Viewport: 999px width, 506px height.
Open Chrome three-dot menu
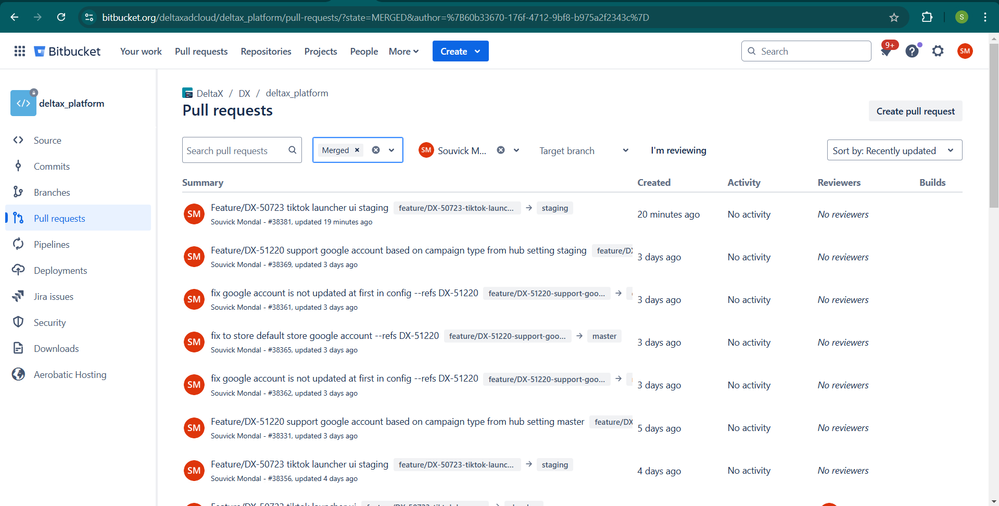(x=985, y=17)
